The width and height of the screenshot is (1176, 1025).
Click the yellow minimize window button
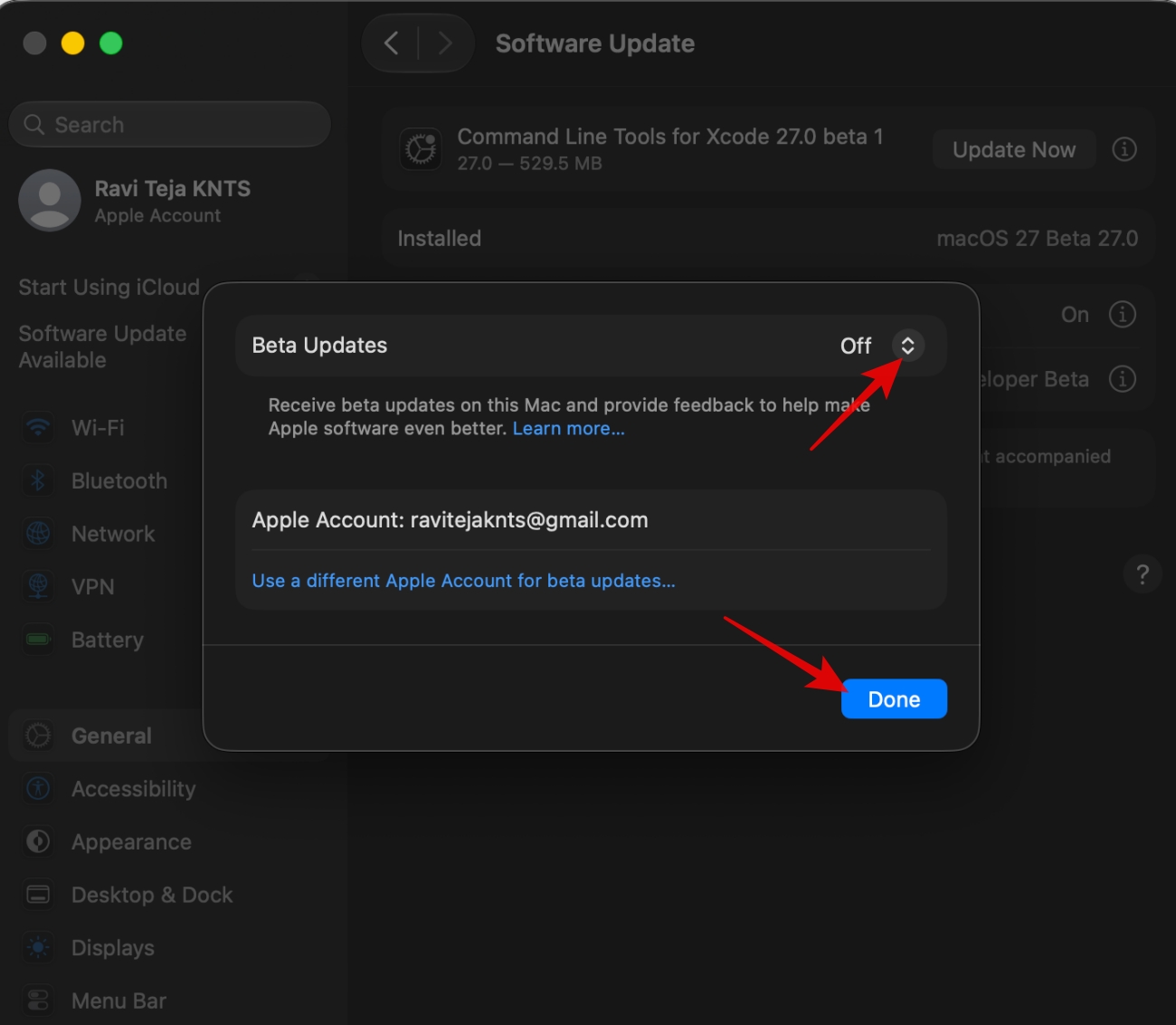tap(72, 43)
